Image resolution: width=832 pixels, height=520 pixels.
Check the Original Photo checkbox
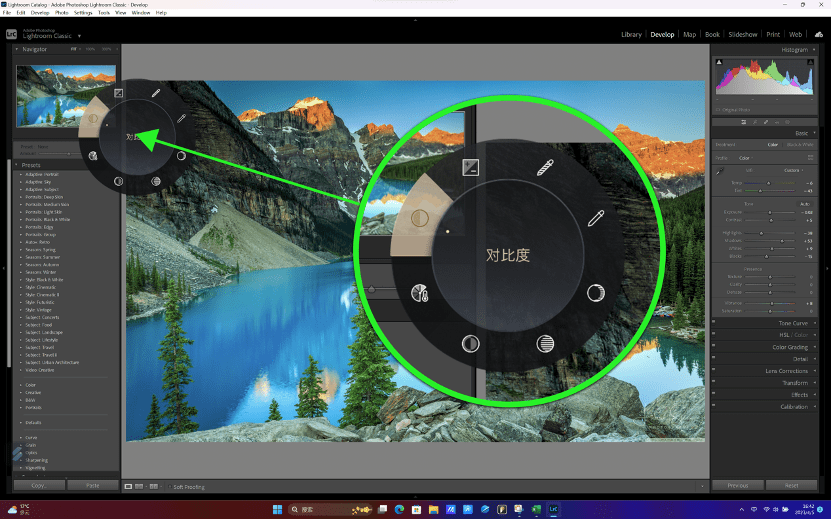click(718, 110)
